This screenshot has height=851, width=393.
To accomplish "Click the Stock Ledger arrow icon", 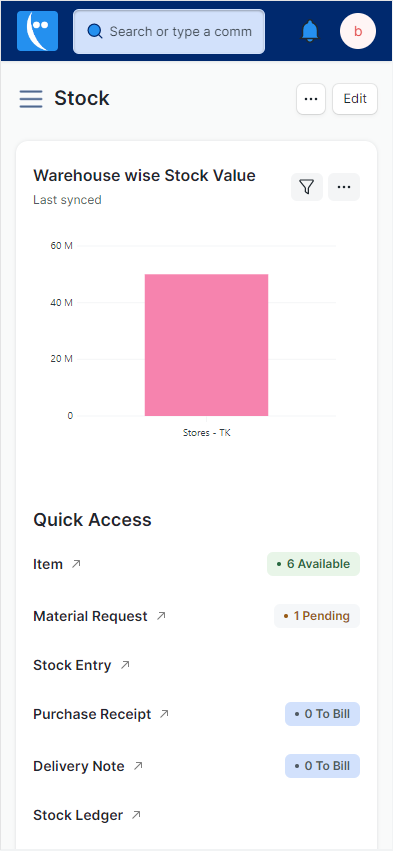I will 136,815.
